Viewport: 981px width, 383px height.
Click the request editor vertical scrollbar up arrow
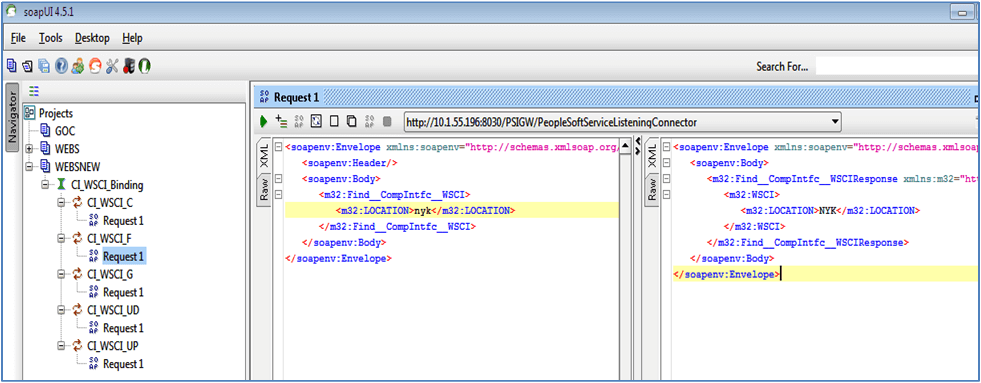pyautogui.click(x=624, y=147)
